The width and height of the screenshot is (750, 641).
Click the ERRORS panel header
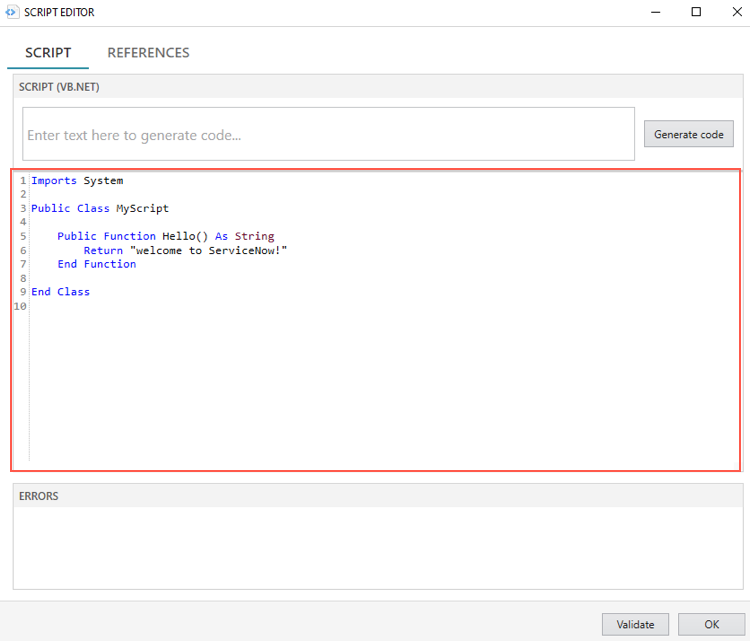click(x=378, y=496)
